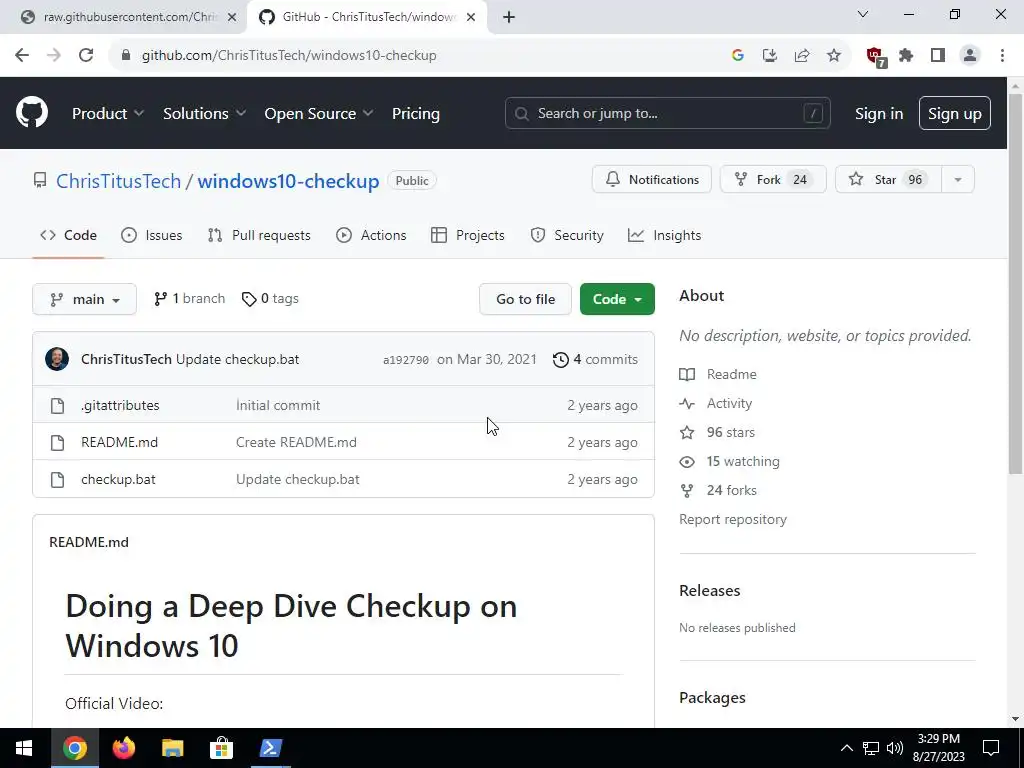This screenshot has height=768, width=1024.
Task: Open File Explorer from the taskbar
Action: 172,748
